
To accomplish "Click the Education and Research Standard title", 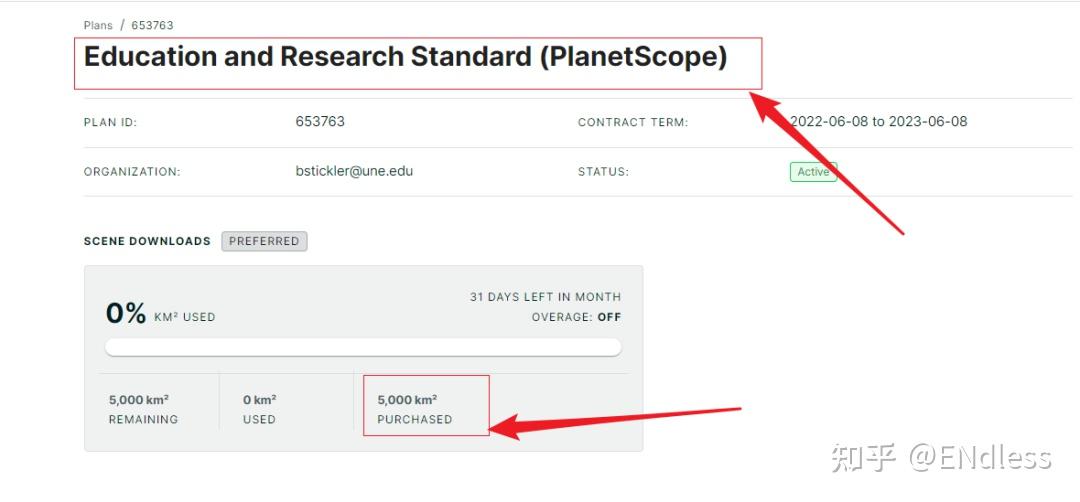I will click(405, 57).
